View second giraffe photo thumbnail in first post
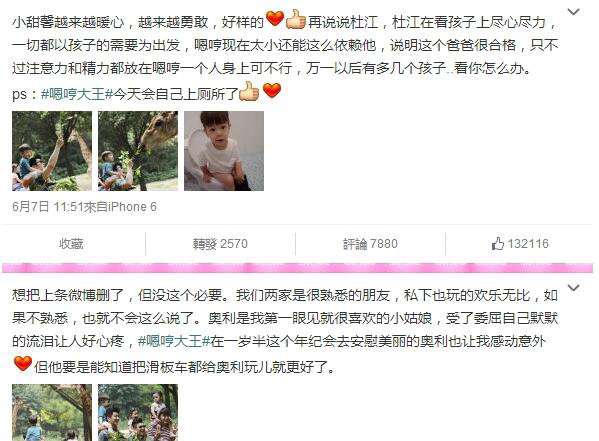Image resolution: width=599 pixels, height=441 pixels. coord(138,151)
